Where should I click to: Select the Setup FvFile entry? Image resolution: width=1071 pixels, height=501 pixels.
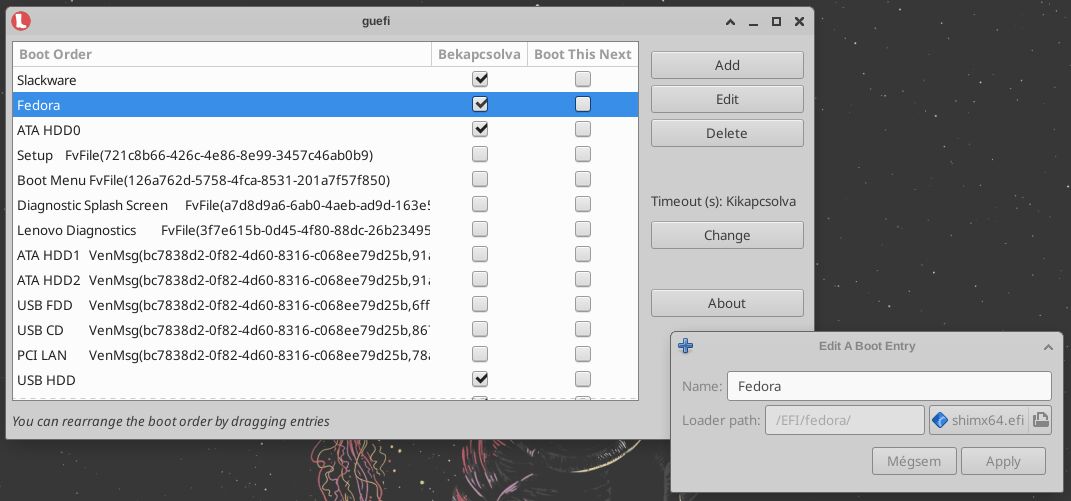tap(325, 155)
